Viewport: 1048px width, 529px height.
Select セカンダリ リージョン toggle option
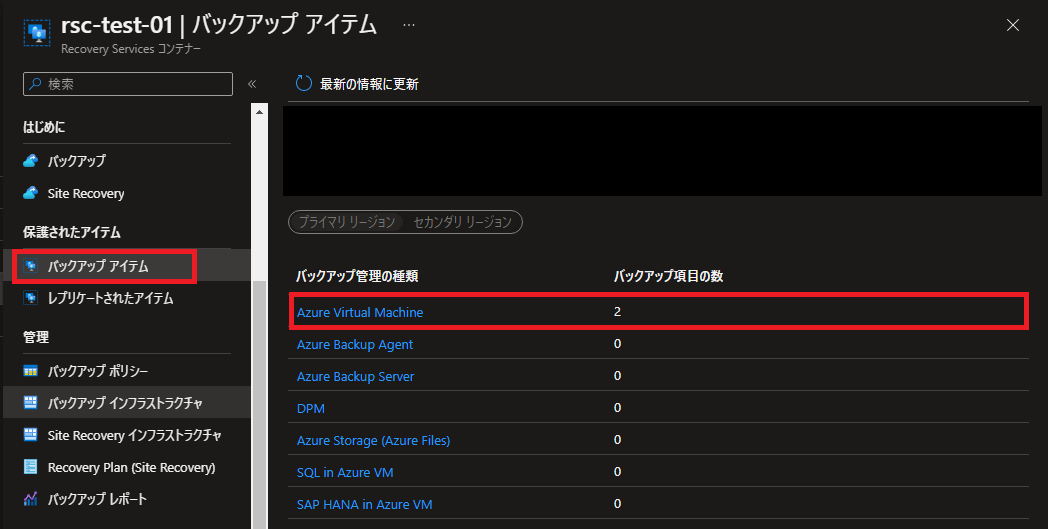tap(463, 222)
